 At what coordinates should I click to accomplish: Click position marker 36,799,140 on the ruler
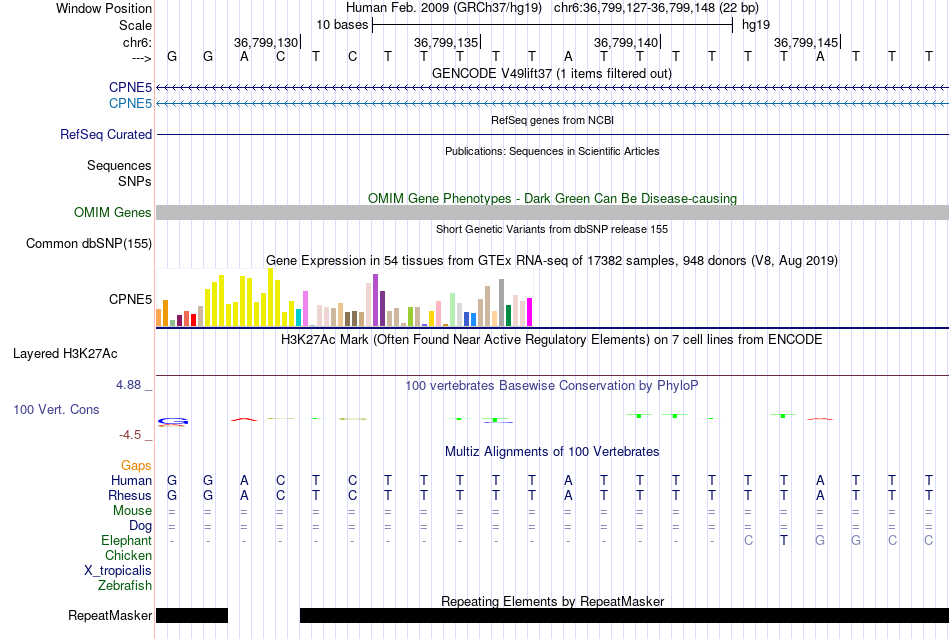[626, 42]
